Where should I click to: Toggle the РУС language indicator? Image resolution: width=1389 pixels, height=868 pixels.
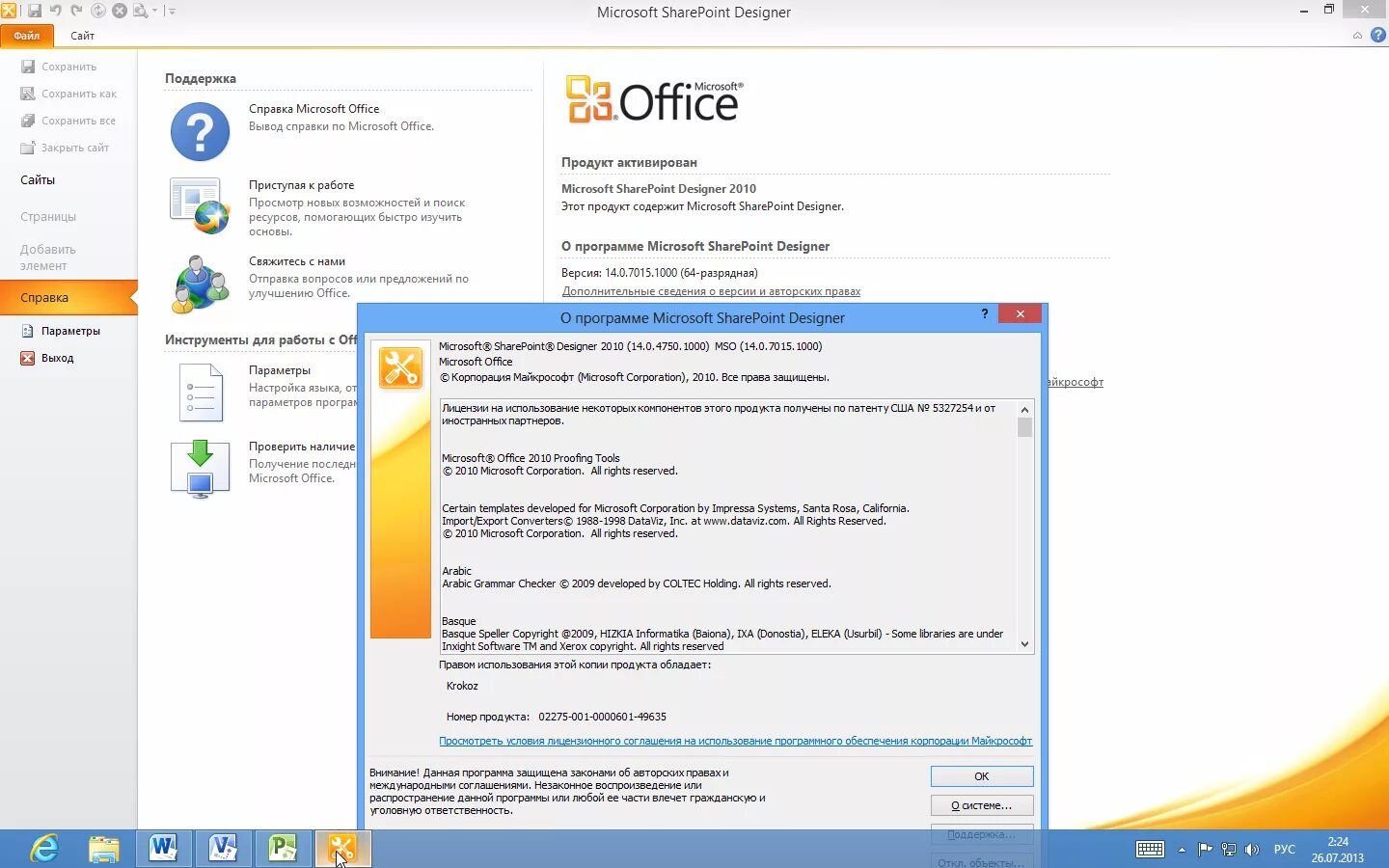[x=1284, y=850]
